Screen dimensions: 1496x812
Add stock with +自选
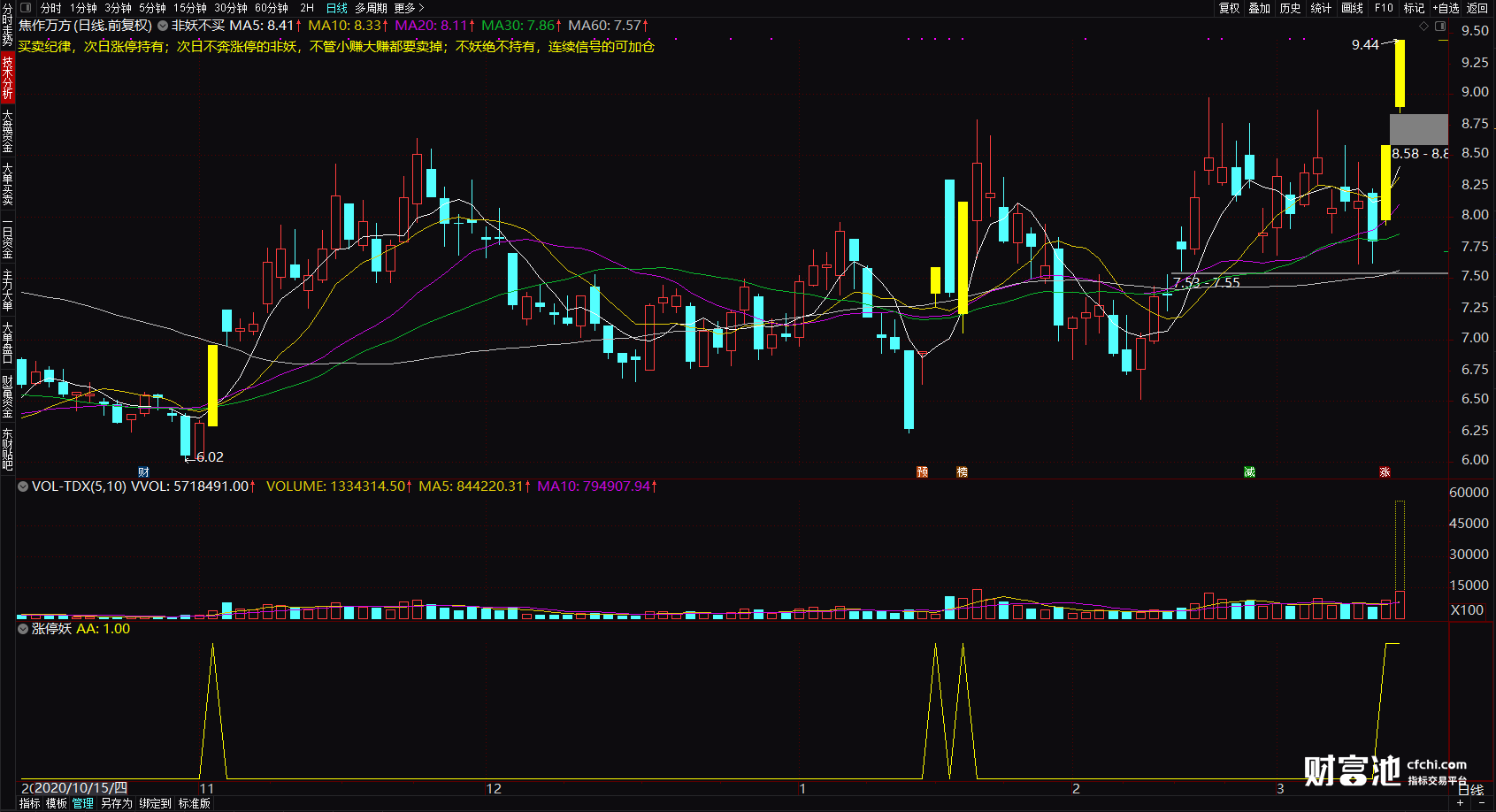point(1446,8)
